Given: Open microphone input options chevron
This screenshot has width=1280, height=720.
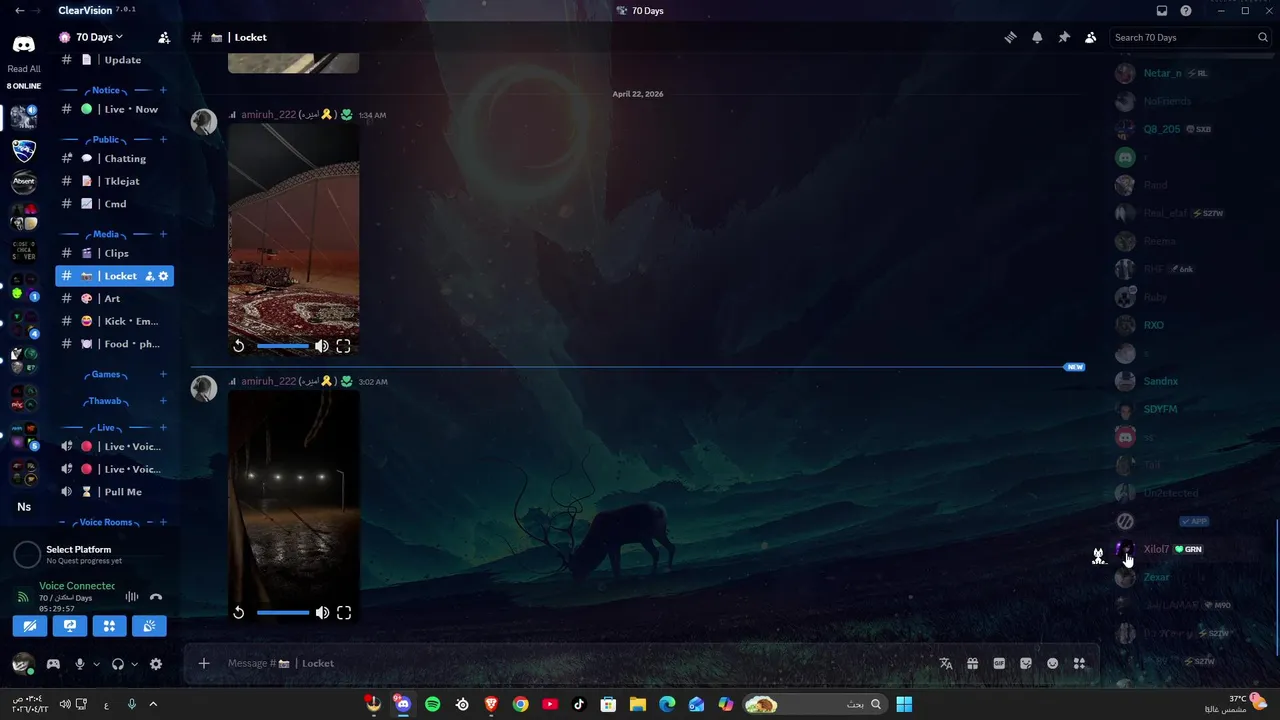Looking at the screenshot, I should click(x=96, y=664).
